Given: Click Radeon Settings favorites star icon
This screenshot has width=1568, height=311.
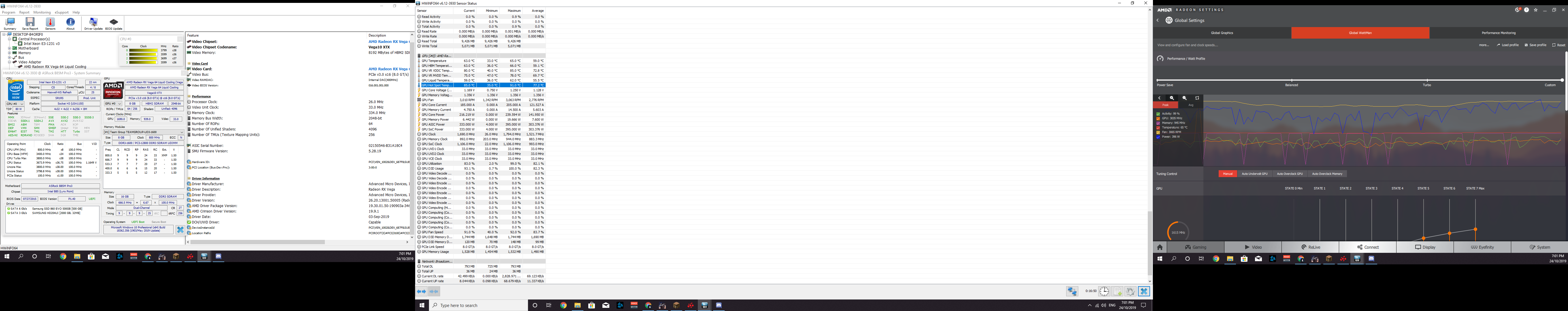Looking at the screenshot, I should pyautogui.click(x=1536, y=10).
